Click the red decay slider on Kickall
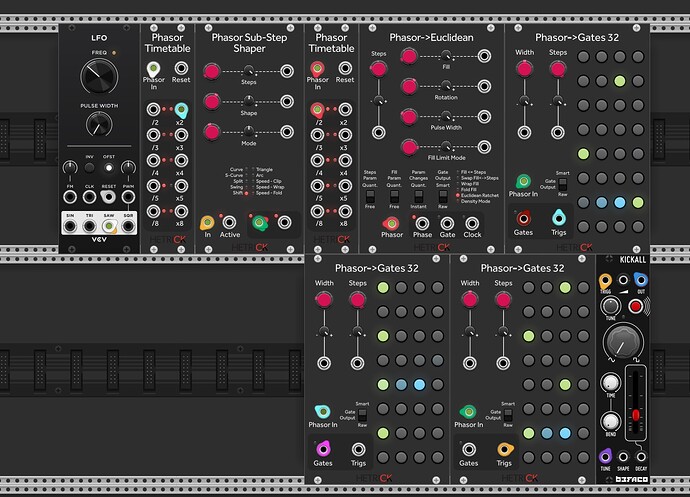This screenshot has height=497, width=690. click(636, 416)
